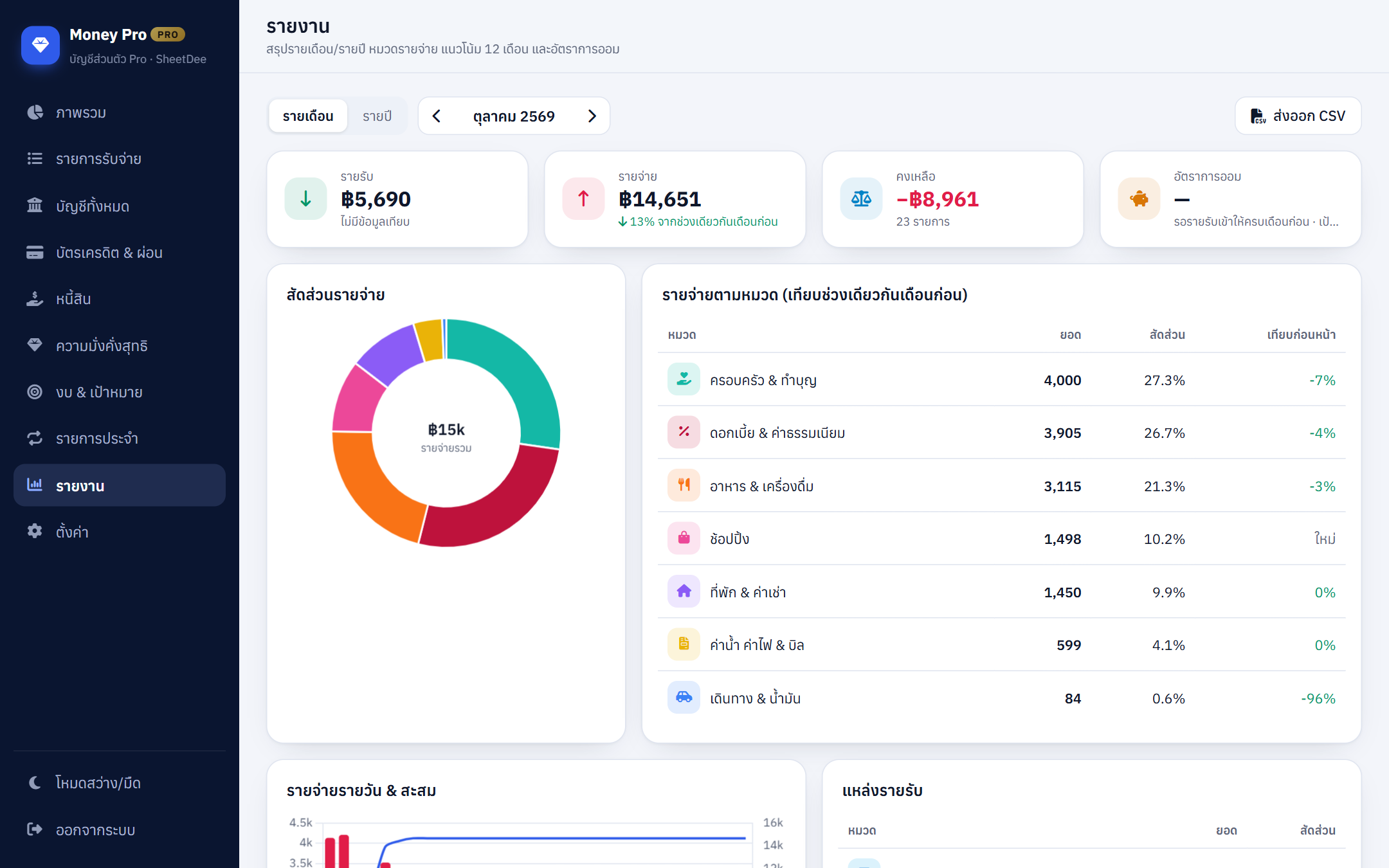Click ครอบครัว & ทำบุญ category icon
Screen dimensions: 1389x868
click(x=684, y=379)
